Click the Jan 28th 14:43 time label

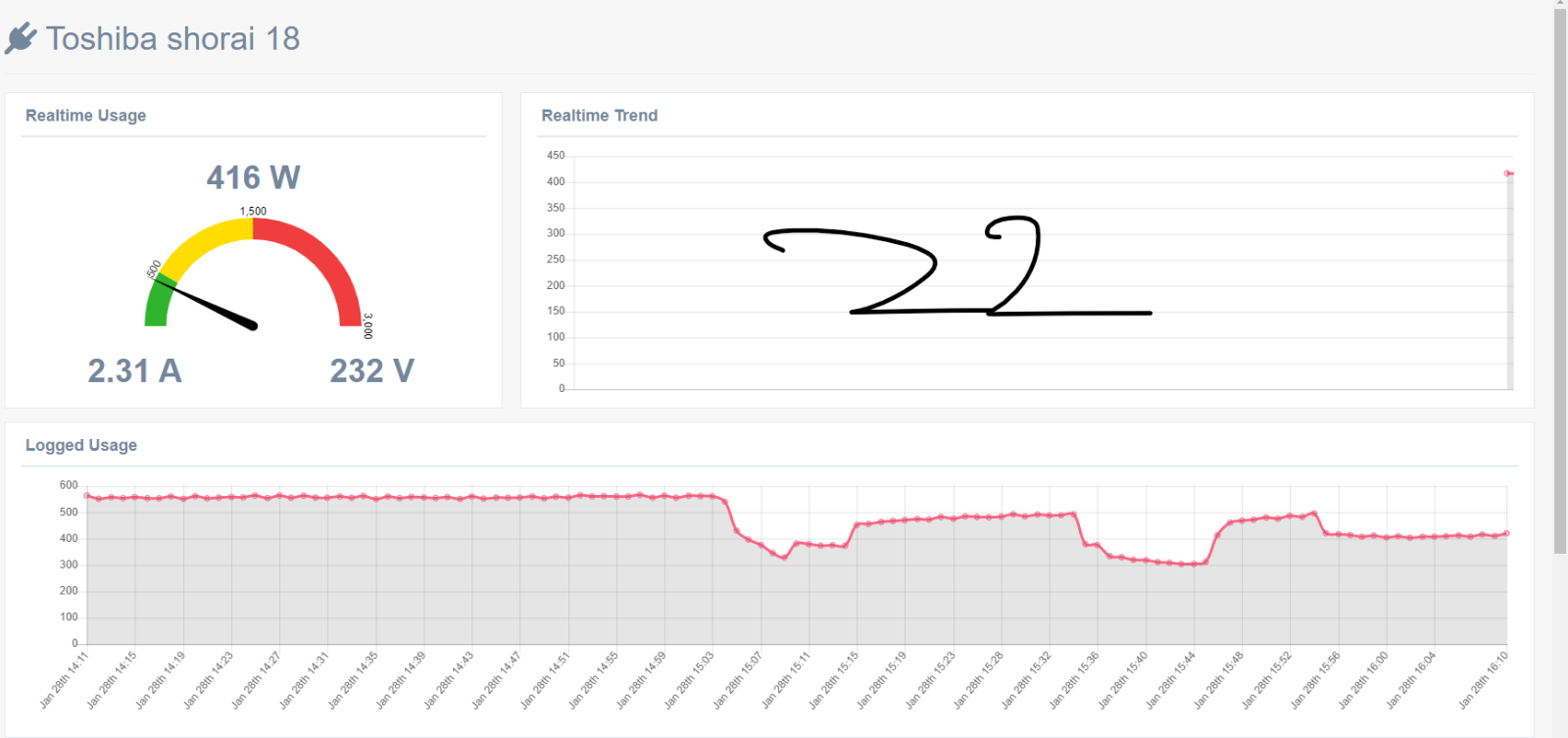(449, 679)
